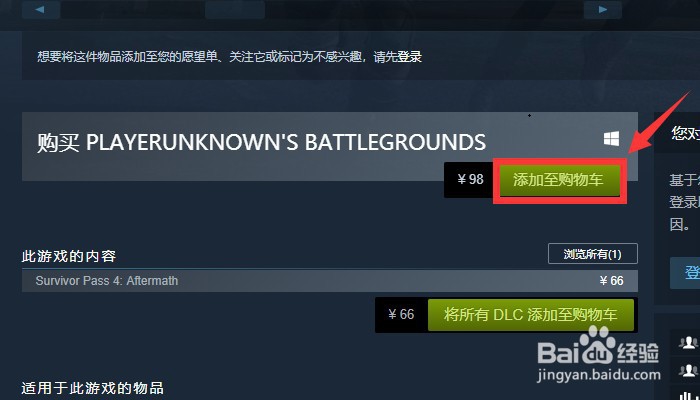Click the Windows platform icon
The height and width of the screenshot is (400, 700).
(611, 138)
